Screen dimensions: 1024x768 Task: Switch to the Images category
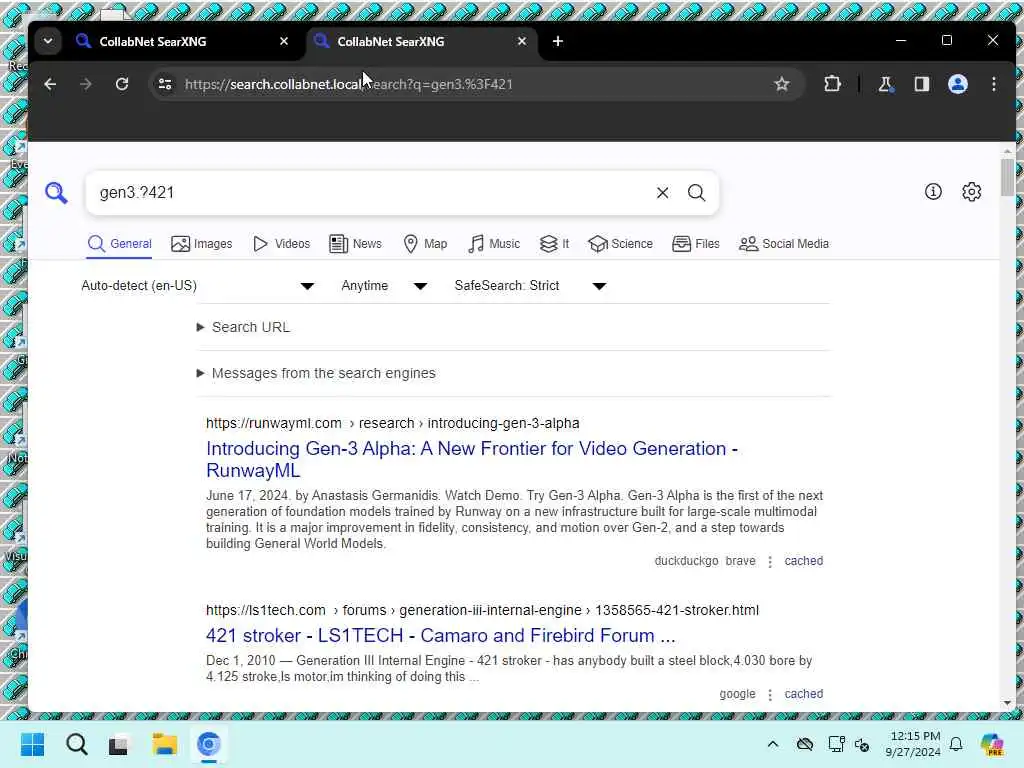pos(201,244)
